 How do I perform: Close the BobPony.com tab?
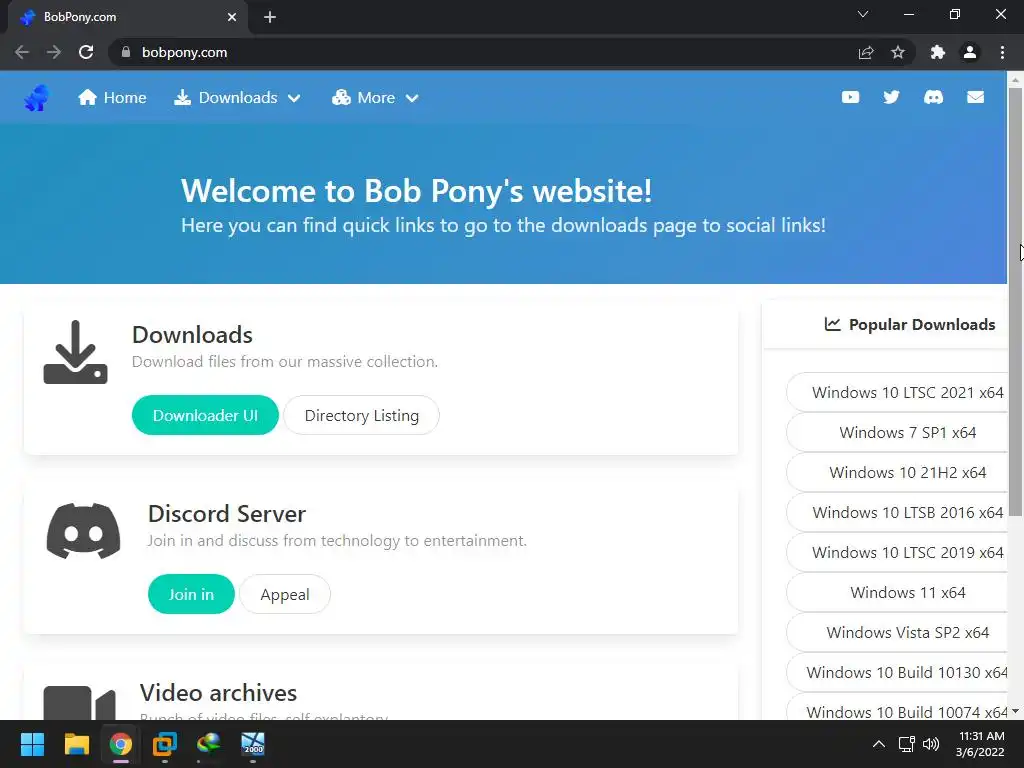coord(232,17)
